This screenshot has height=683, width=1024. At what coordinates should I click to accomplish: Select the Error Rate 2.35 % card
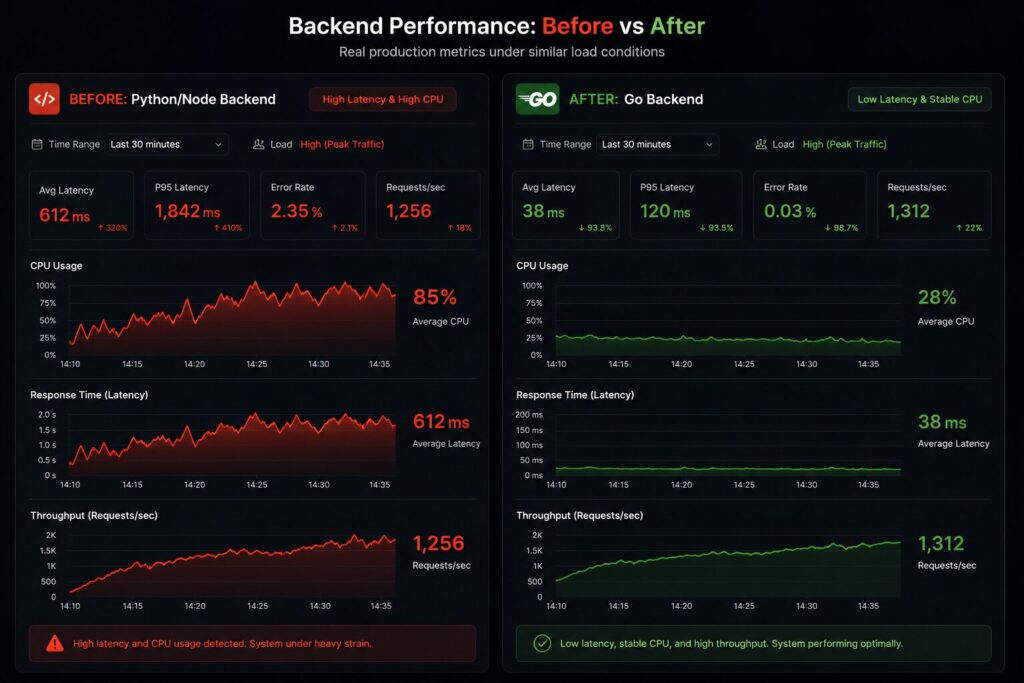pyautogui.click(x=313, y=205)
